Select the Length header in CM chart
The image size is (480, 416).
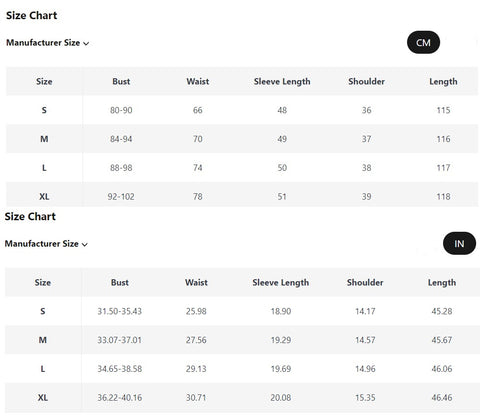(443, 81)
